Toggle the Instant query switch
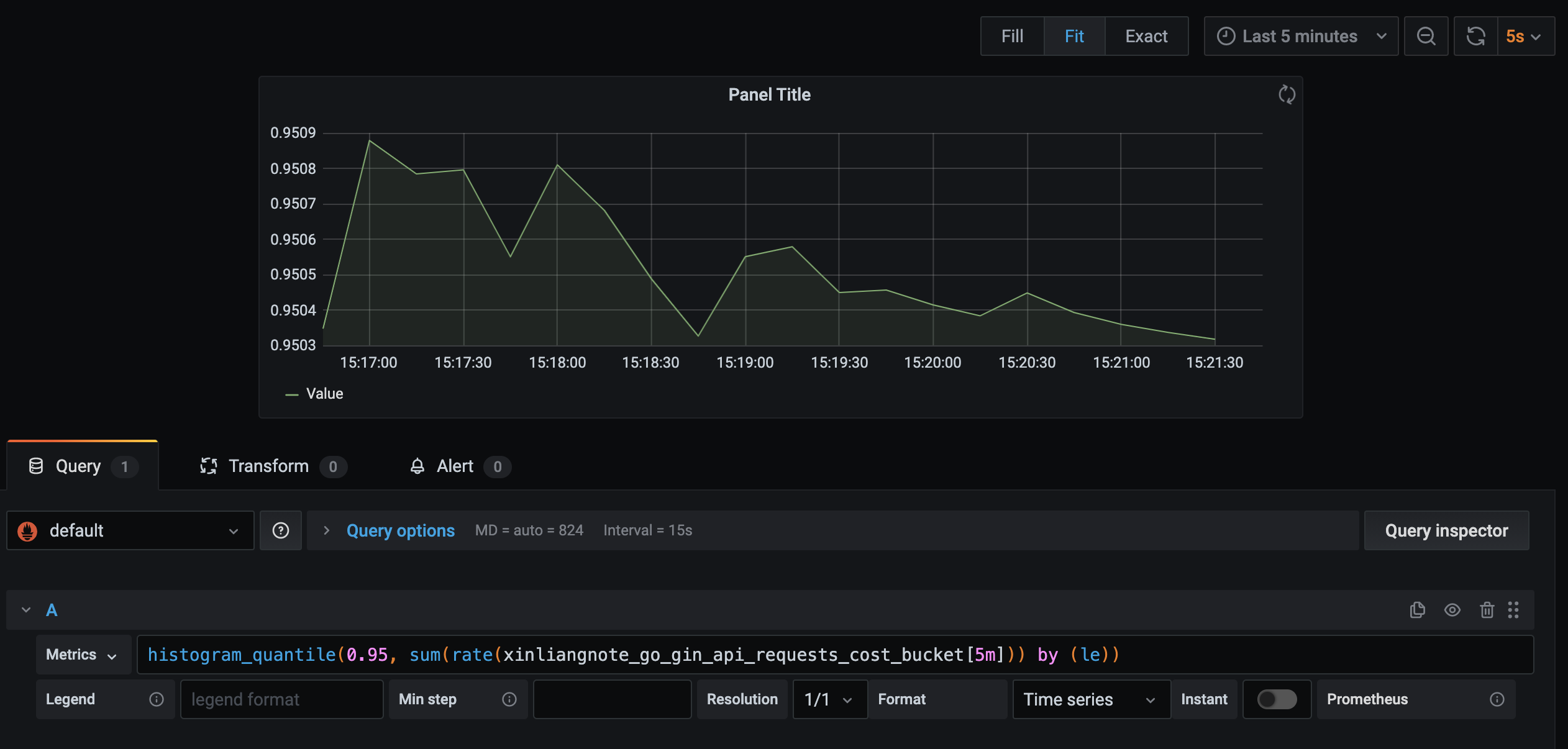 (1277, 699)
